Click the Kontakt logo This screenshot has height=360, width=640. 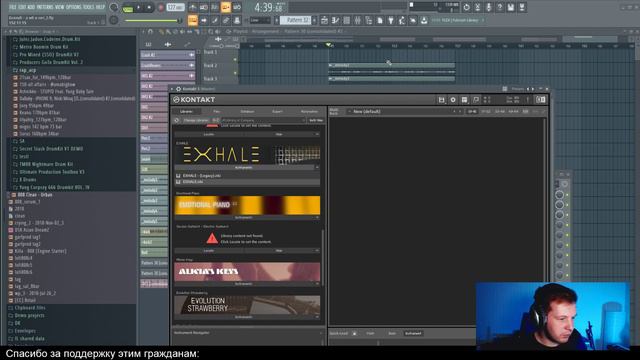coord(194,100)
